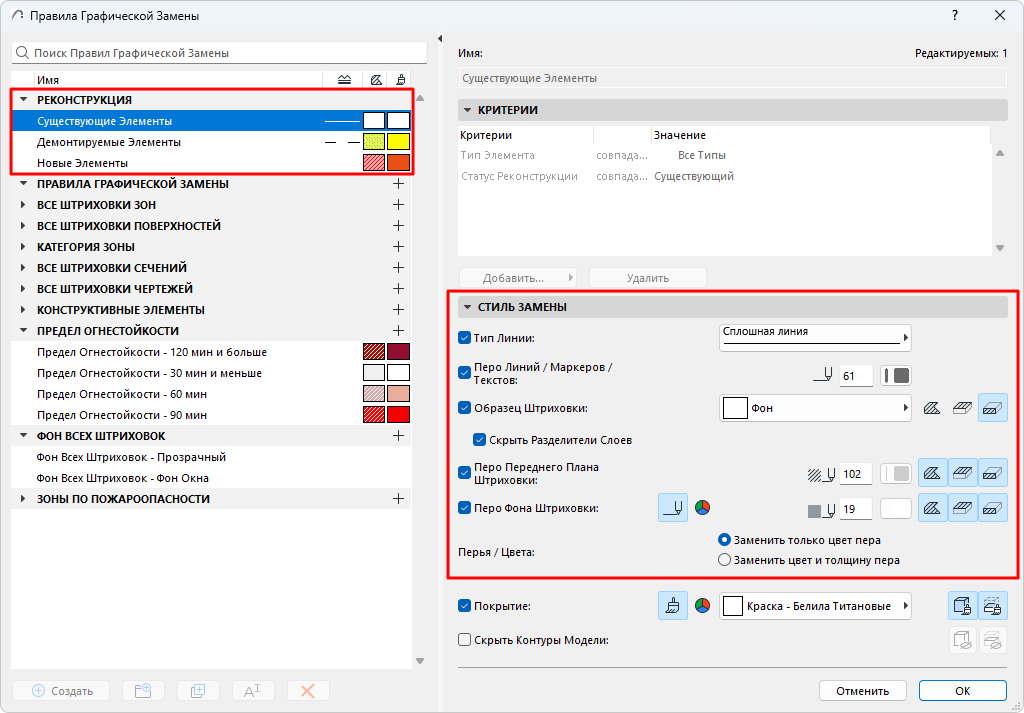The image size is (1024, 713).
Task: Click pen mode button in Перо Фона Штриховки row
Action: pos(673,508)
